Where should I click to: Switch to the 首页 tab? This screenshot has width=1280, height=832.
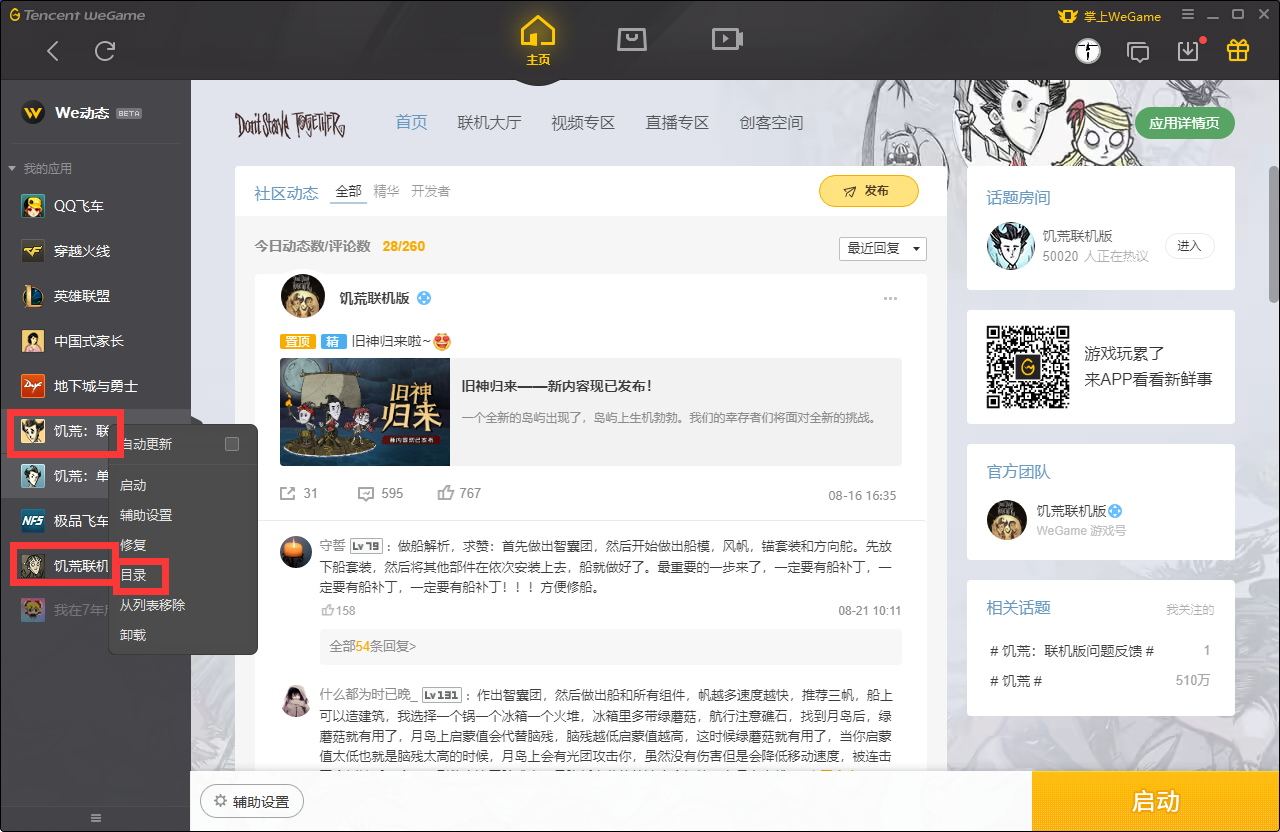[411, 123]
